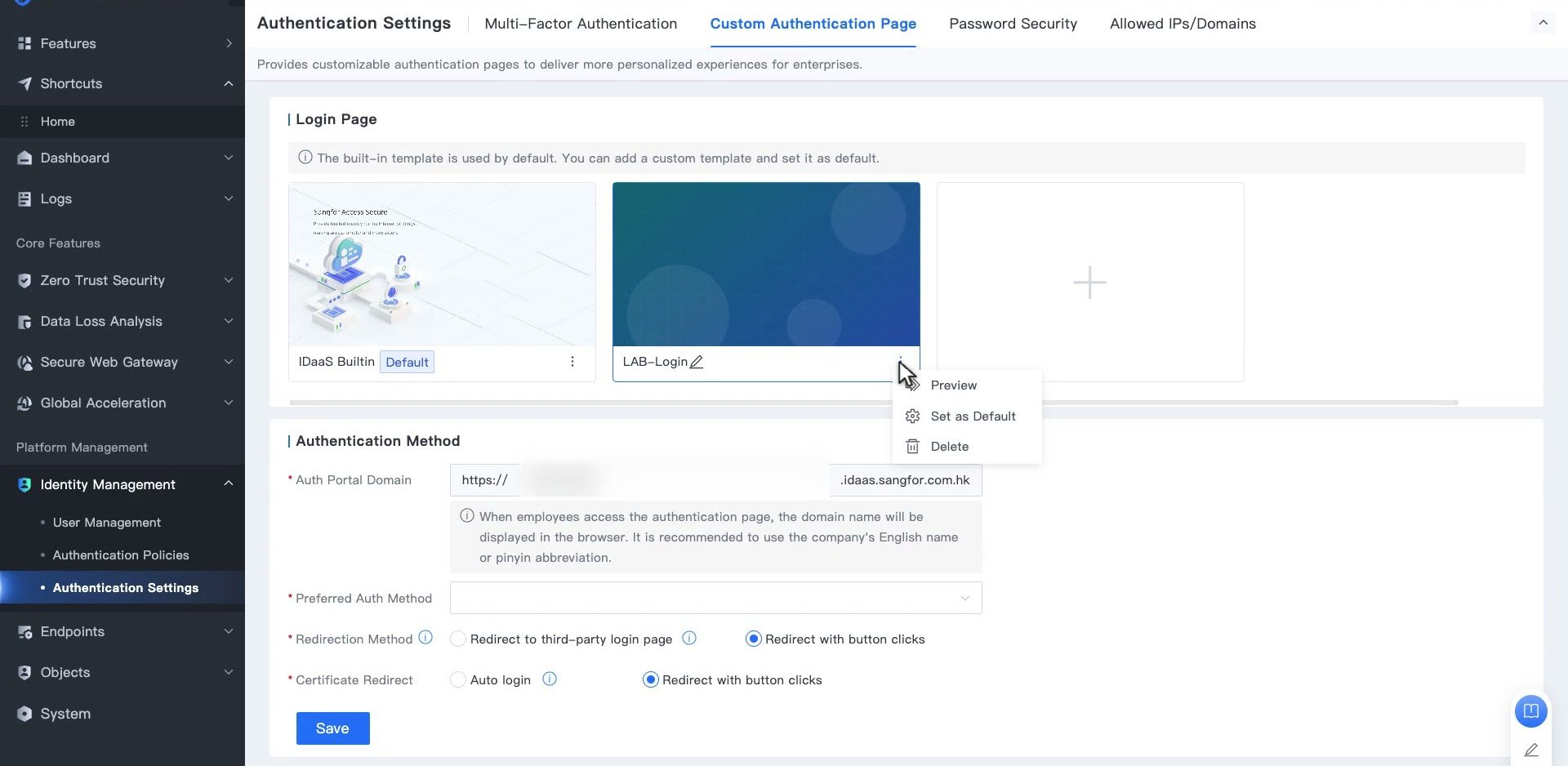Click the Endpoints icon in sidebar

pyautogui.click(x=24, y=631)
